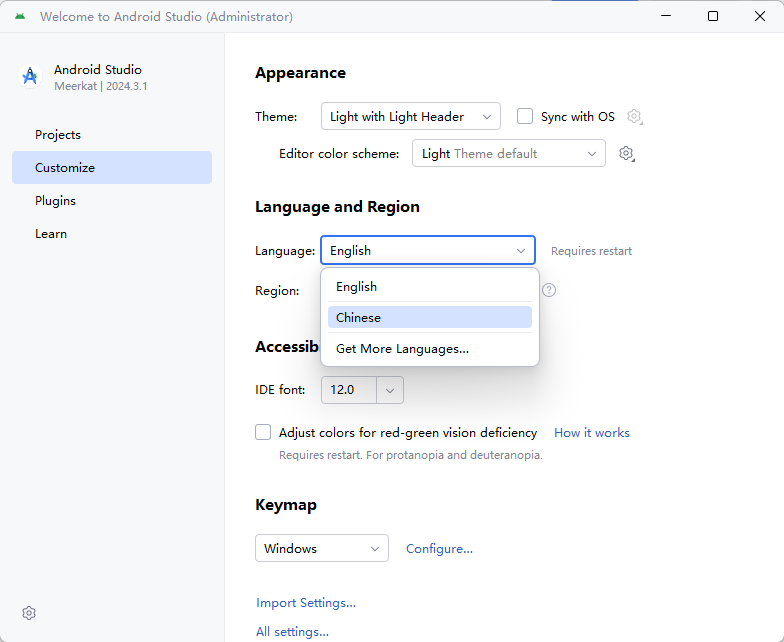Screen dimensions: 784x642
Task: Click the Configure keymap link
Action: (439, 548)
